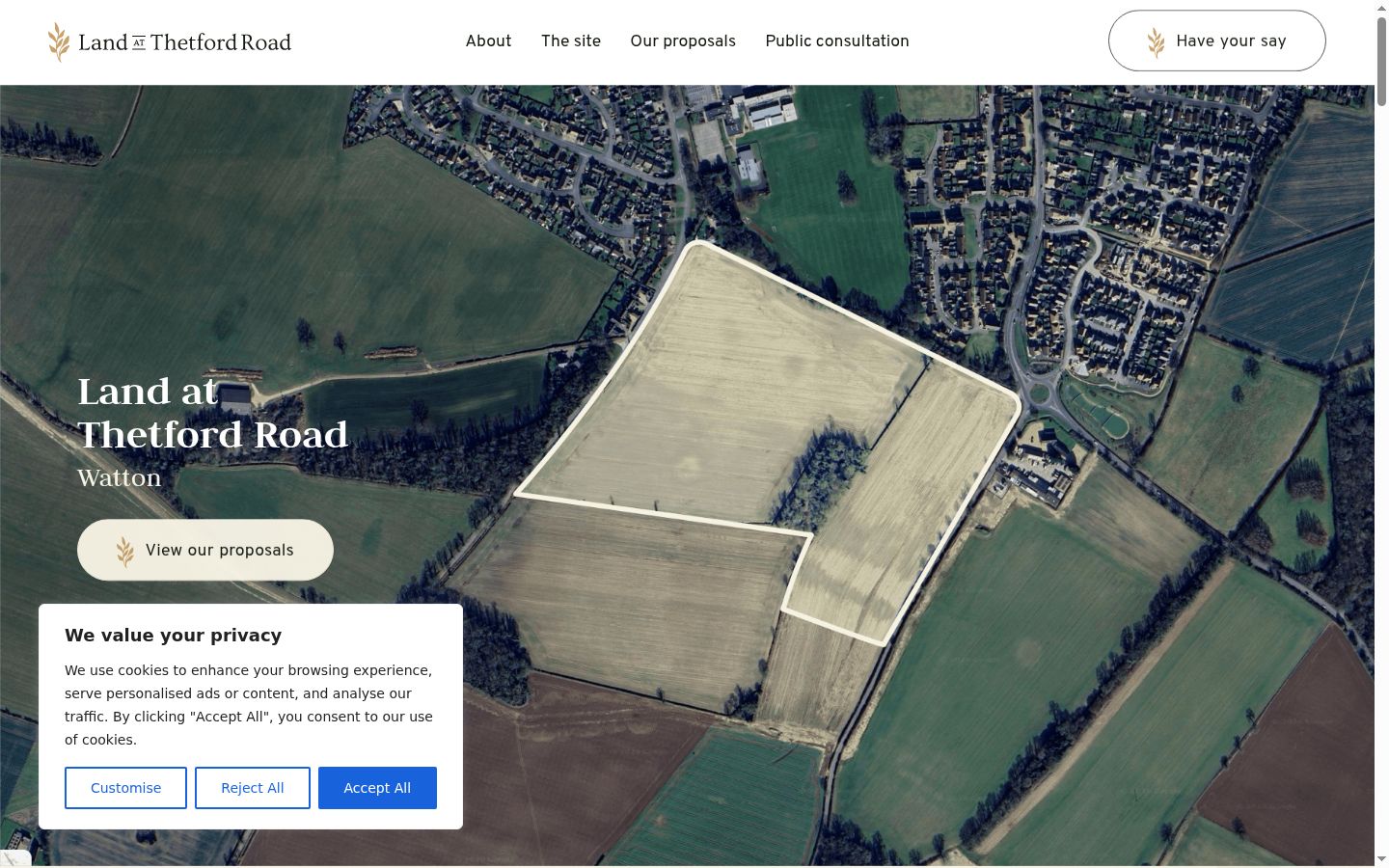Click wheat icon on View our proposals
Image resolution: width=1389 pixels, height=868 pixels.
click(x=125, y=551)
